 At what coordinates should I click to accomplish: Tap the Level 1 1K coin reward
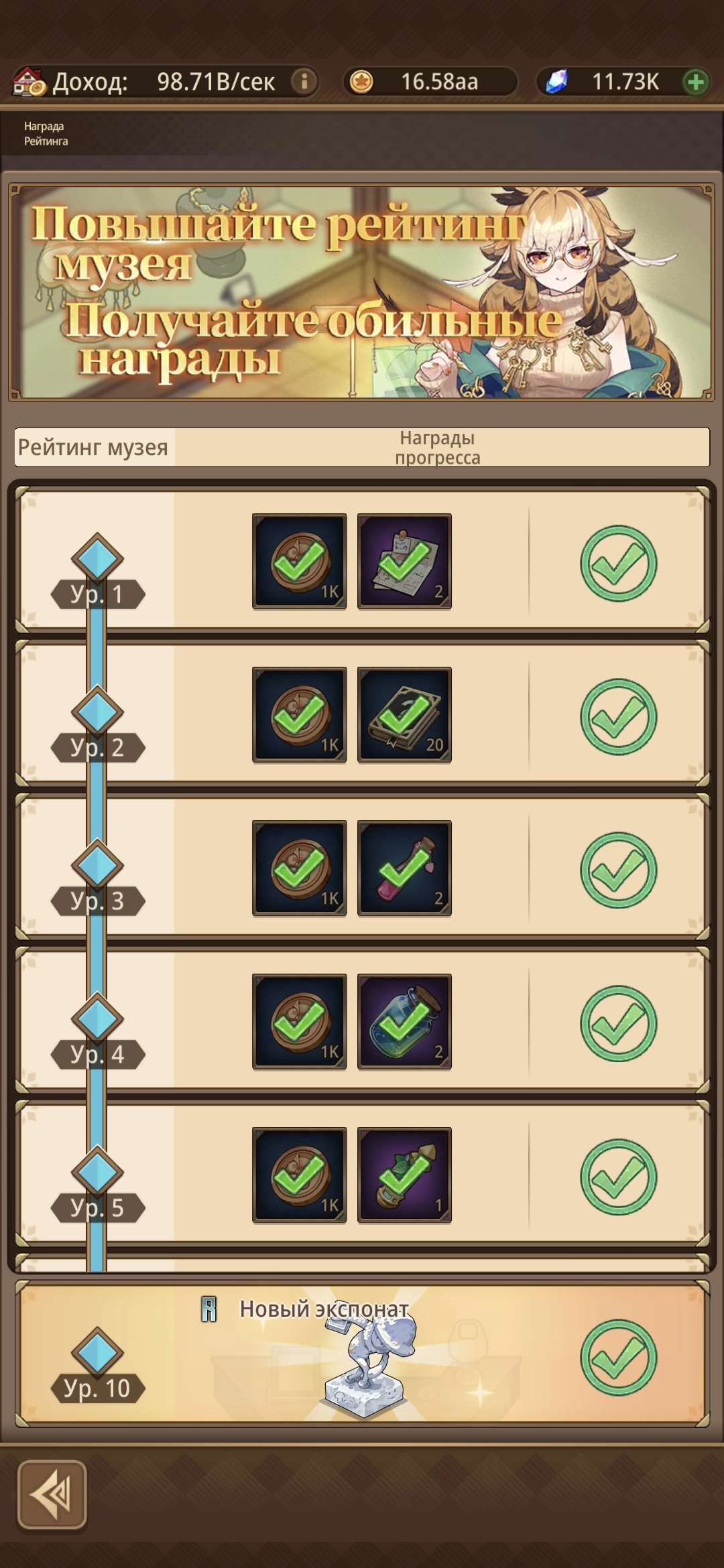pyautogui.click(x=299, y=561)
